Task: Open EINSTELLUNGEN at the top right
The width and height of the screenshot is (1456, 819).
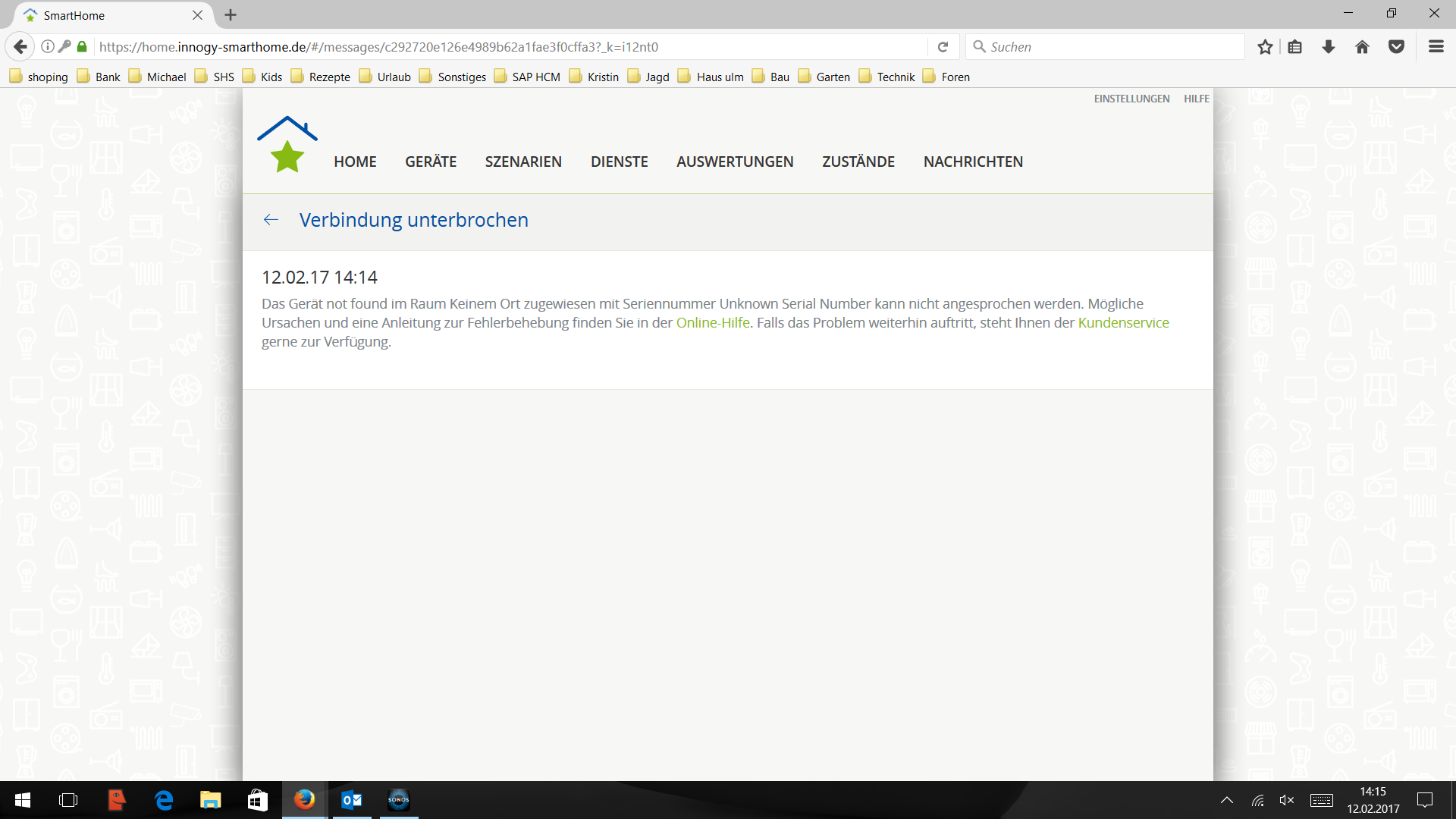Action: (x=1131, y=99)
